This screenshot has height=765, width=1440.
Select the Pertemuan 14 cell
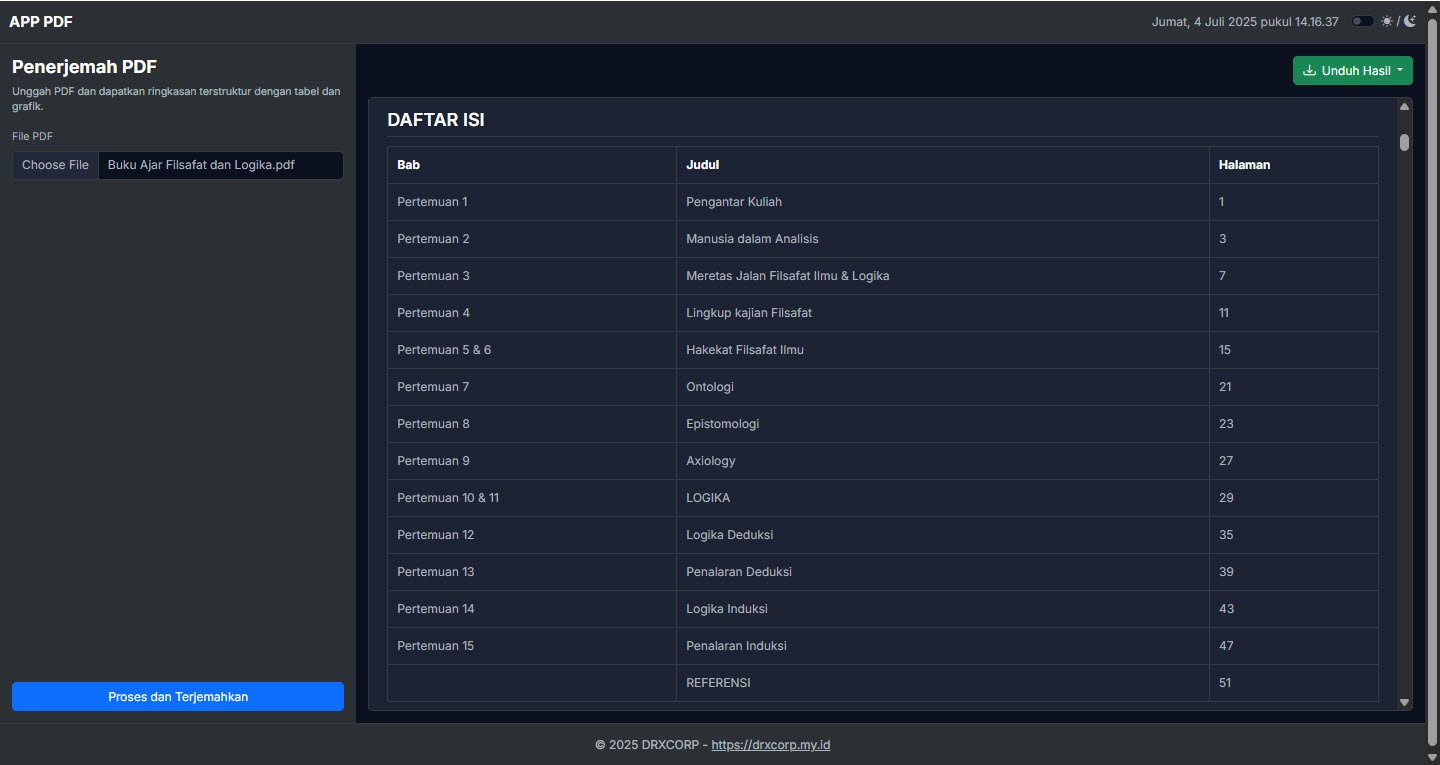pyautogui.click(x=532, y=609)
